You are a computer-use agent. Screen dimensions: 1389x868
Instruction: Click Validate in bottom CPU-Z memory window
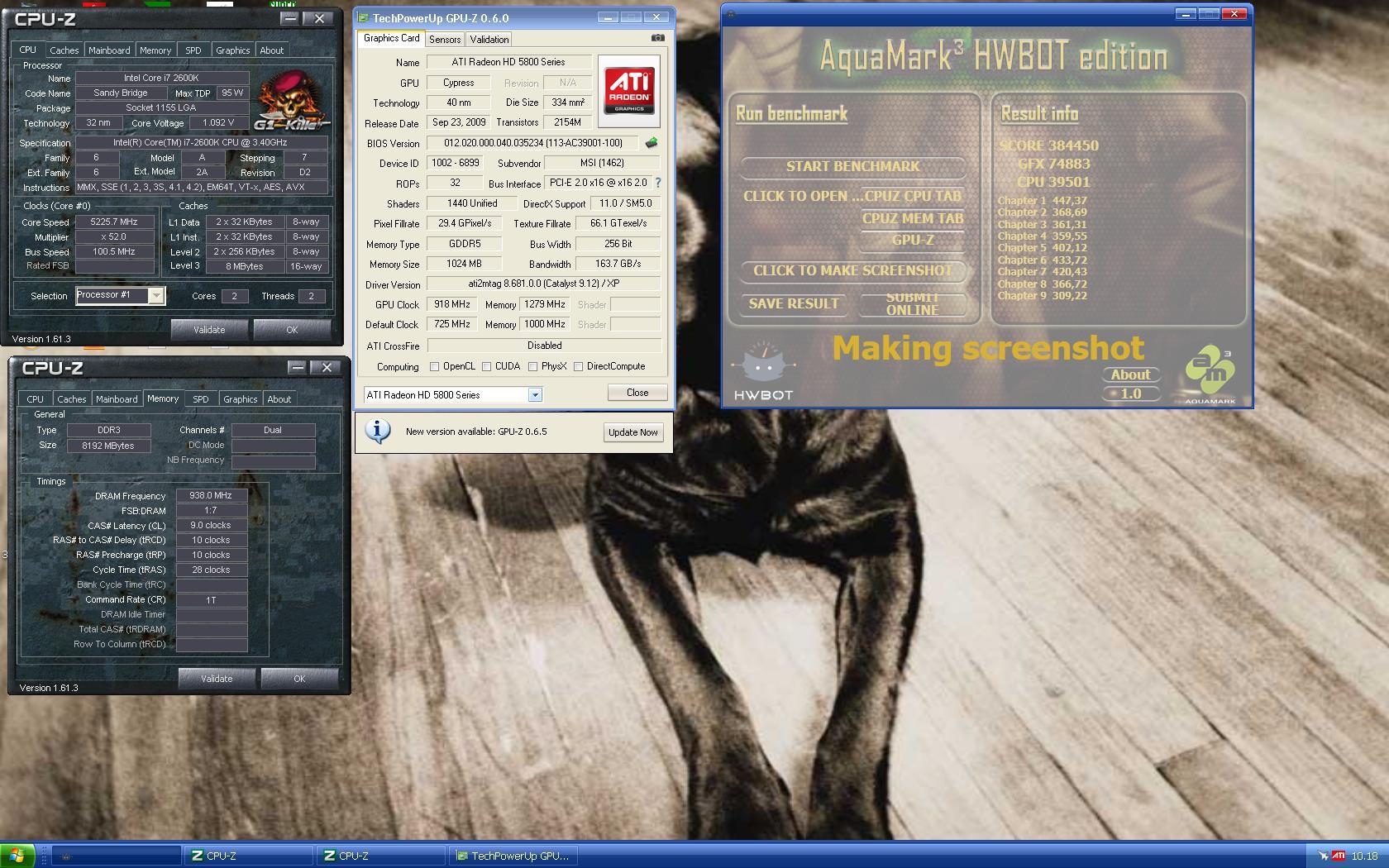pyautogui.click(x=217, y=678)
